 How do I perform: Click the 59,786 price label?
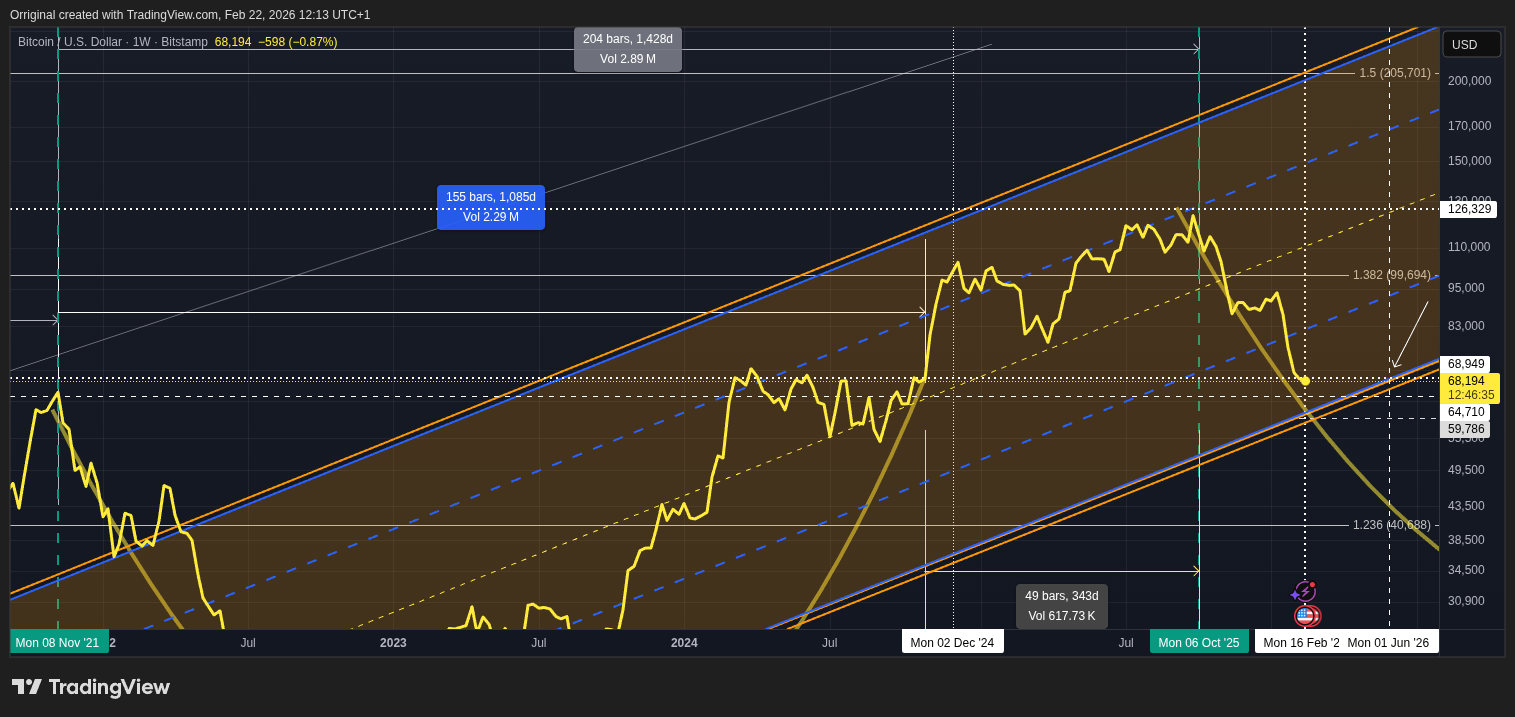pos(1465,429)
